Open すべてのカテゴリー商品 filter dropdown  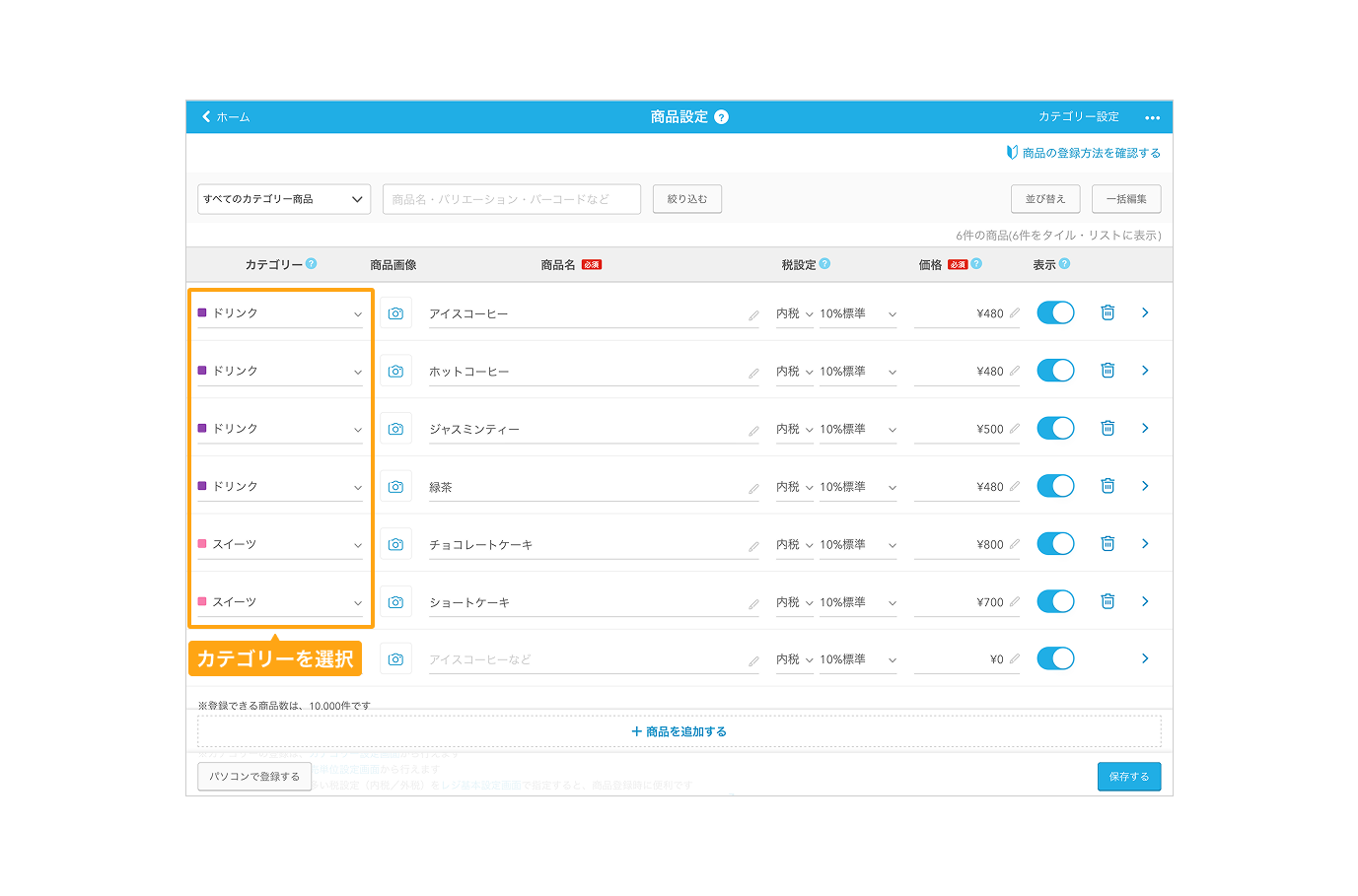(284, 199)
